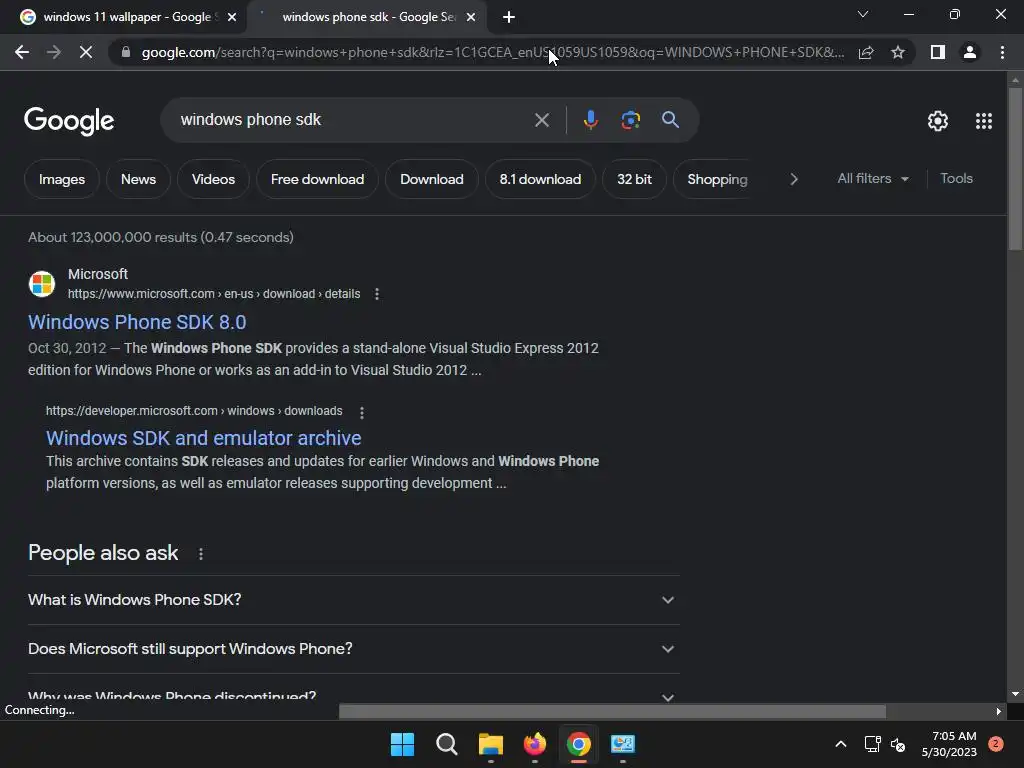
Task: Expand What is Windows Phone SDK?
Action: coord(353,600)
